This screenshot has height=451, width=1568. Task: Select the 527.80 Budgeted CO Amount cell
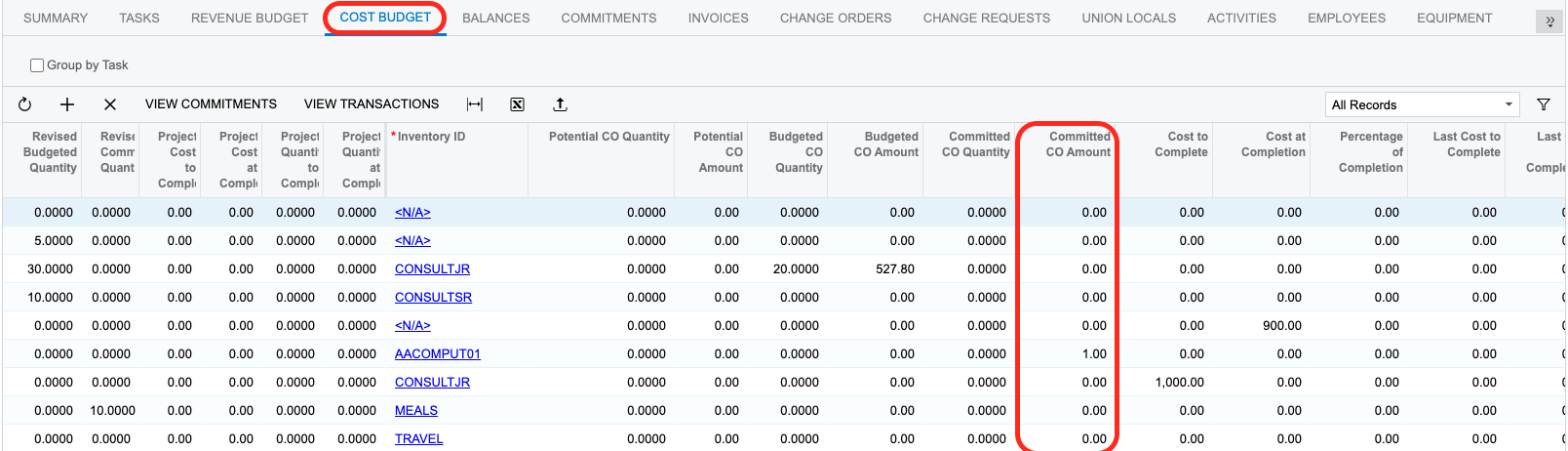pos(894,268)
